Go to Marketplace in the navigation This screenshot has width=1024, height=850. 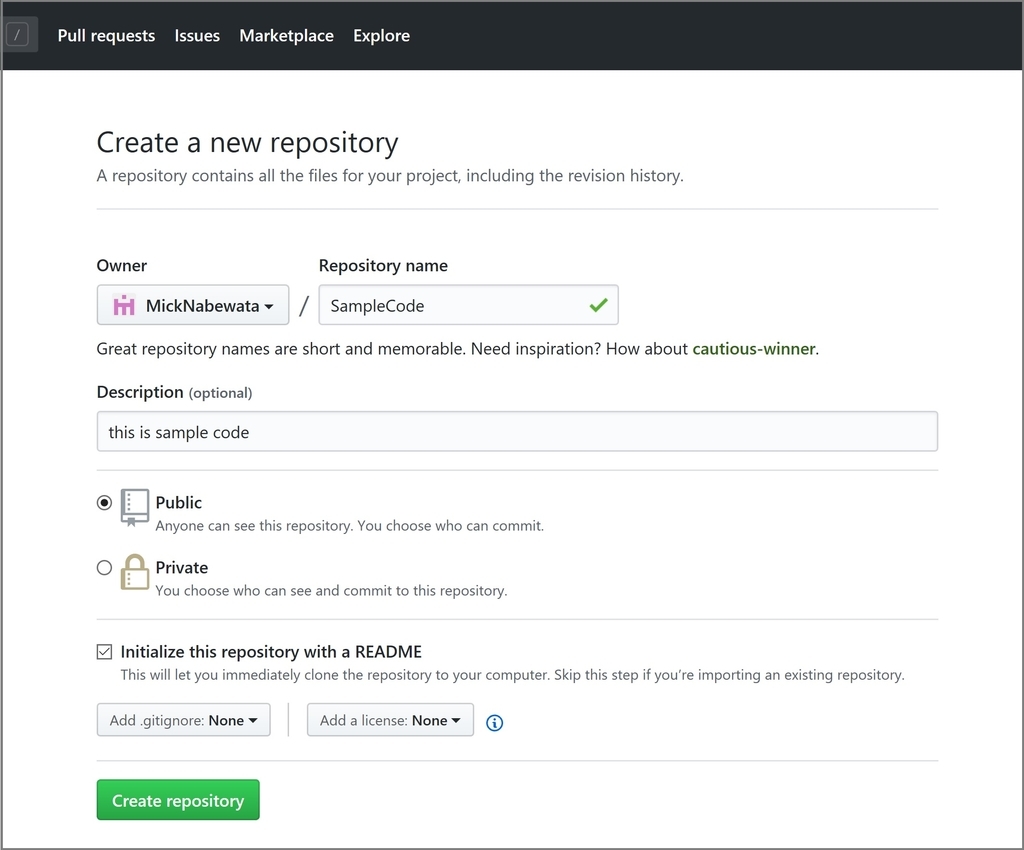[287, 35]
